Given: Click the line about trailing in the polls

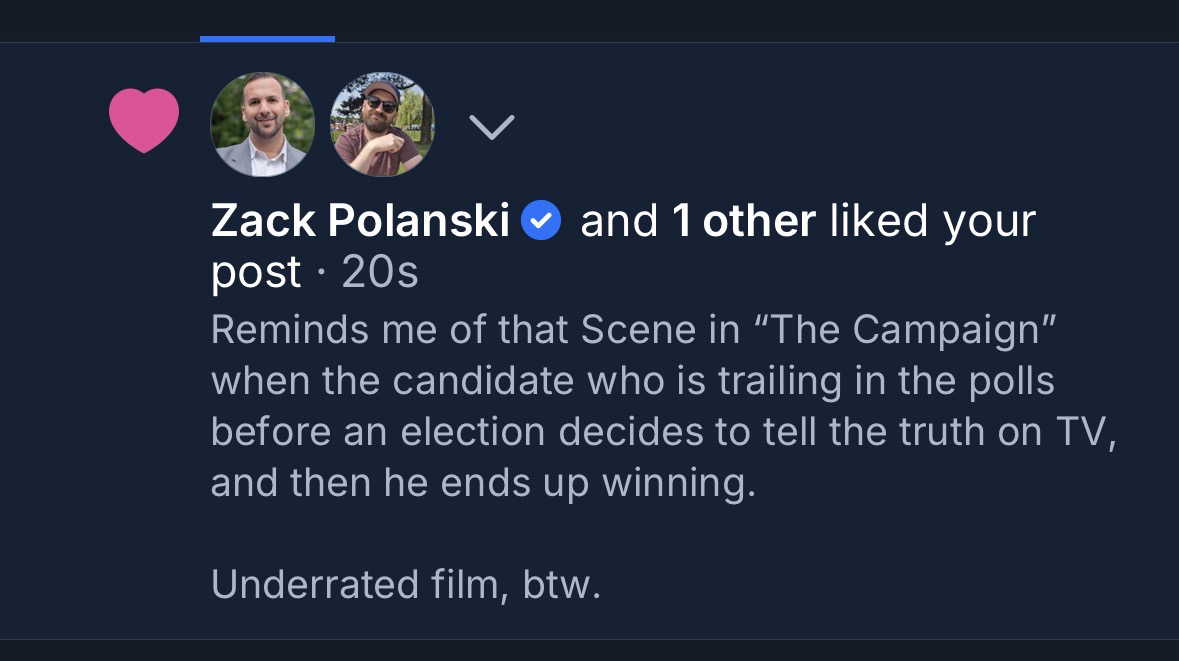Looking at the screenshot, I should [x=632, y=382].
